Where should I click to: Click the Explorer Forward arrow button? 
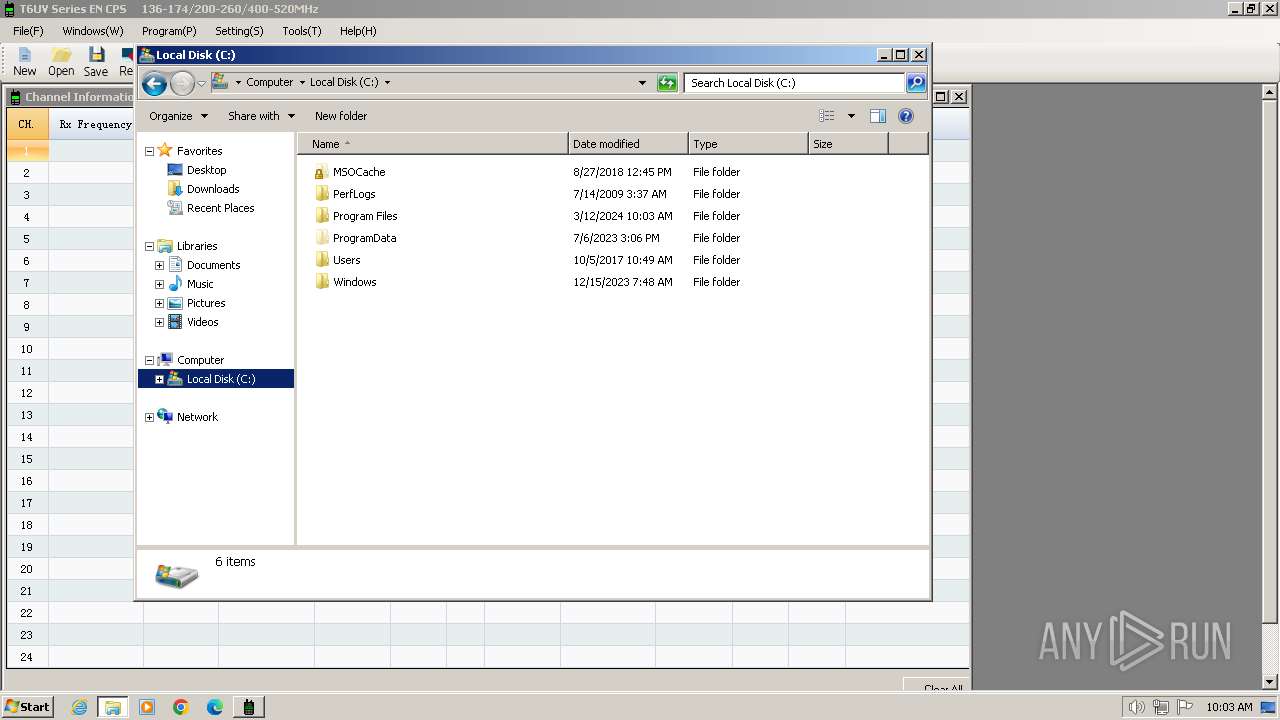click(x=182, y=83)
